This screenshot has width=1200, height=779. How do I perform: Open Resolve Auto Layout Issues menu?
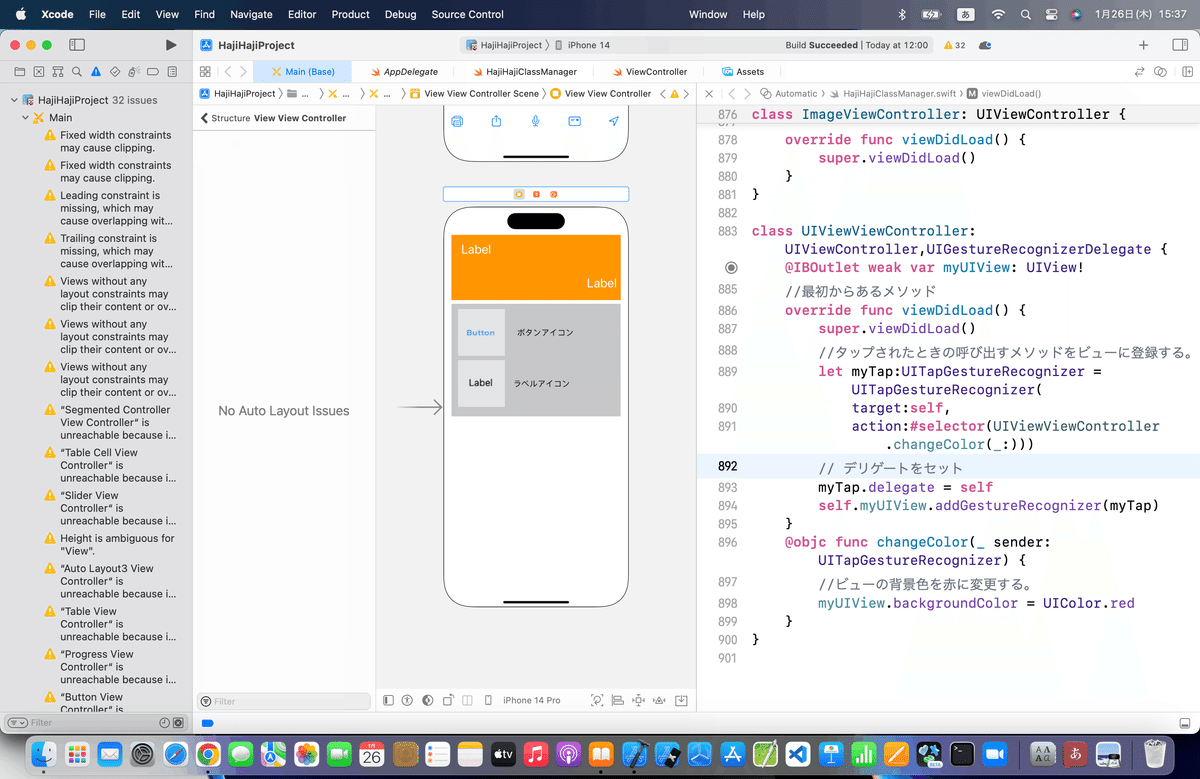[660, 701]
